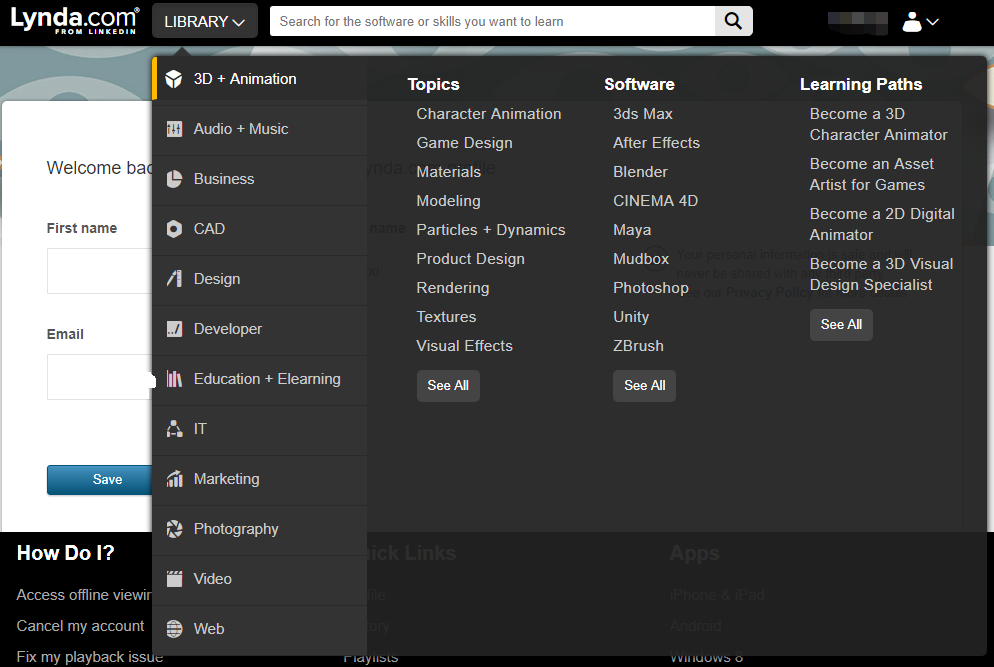Click the CAD hexagon icon

(x=174, y=229)
